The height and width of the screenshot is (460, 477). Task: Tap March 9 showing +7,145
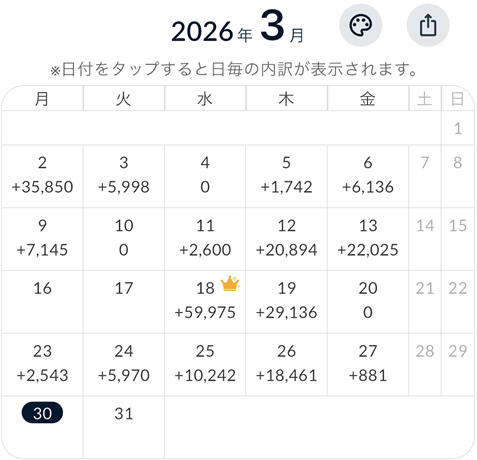tap(42, 239)
